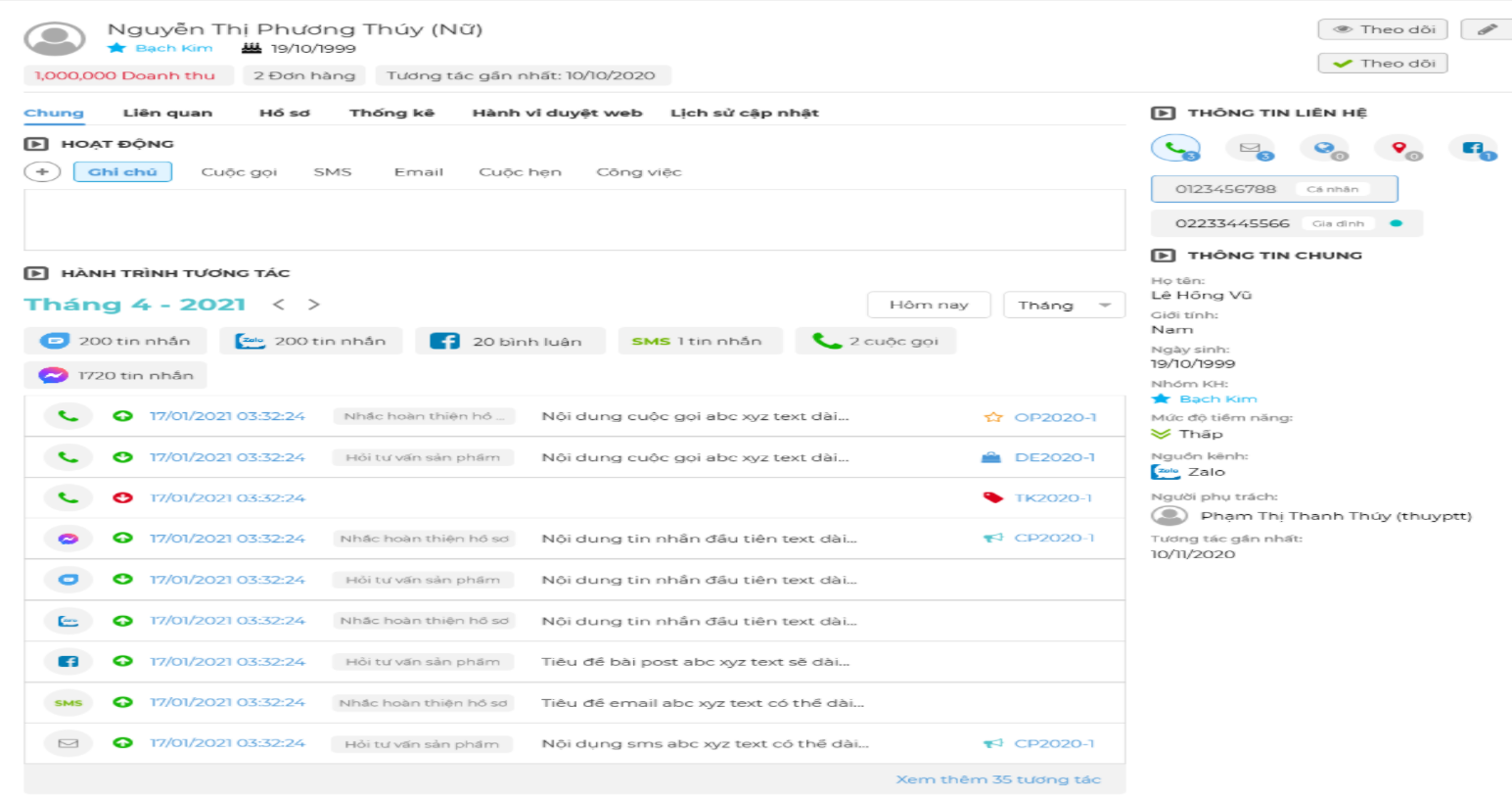Go to next month with right arrow

pyautogui.click(x=313, y=305)
